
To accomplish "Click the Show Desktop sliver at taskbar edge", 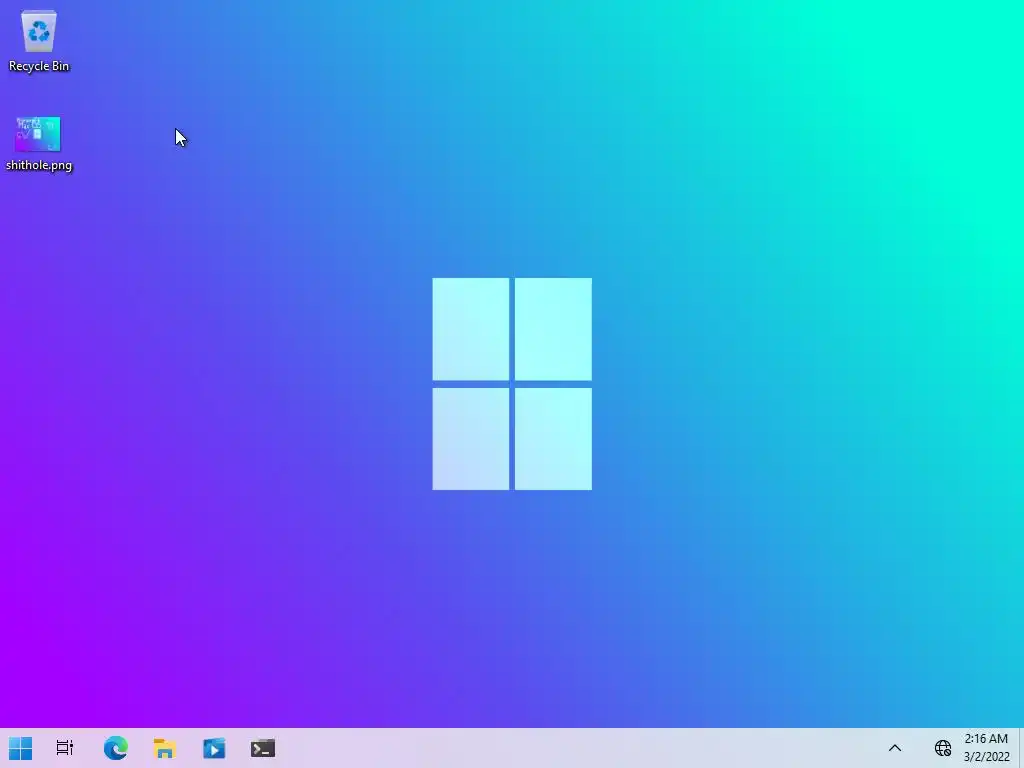I will (x=1021, y=748).
